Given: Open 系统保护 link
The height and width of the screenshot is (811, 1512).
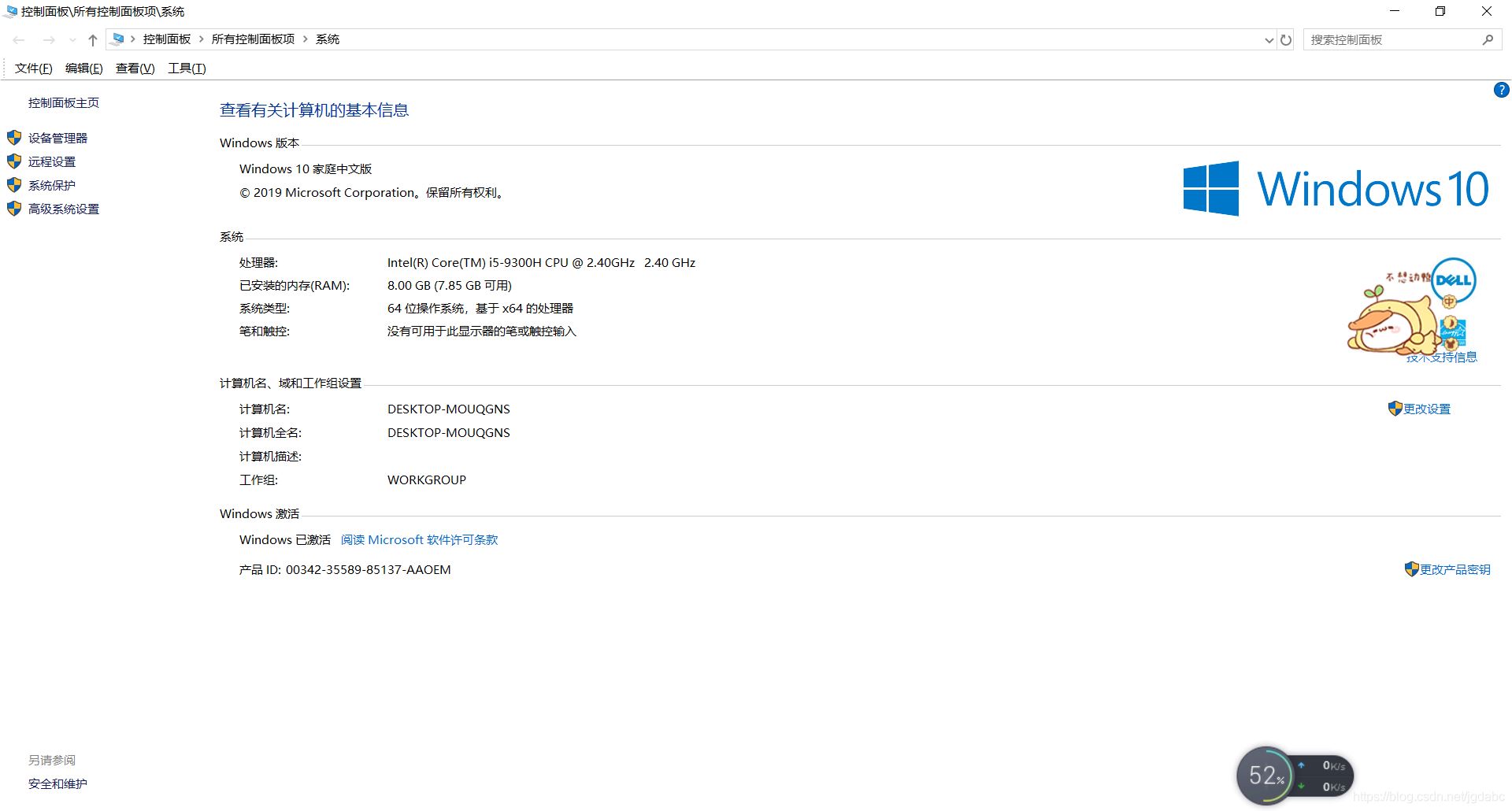Looking at the screenshot, I should [52, 185].
